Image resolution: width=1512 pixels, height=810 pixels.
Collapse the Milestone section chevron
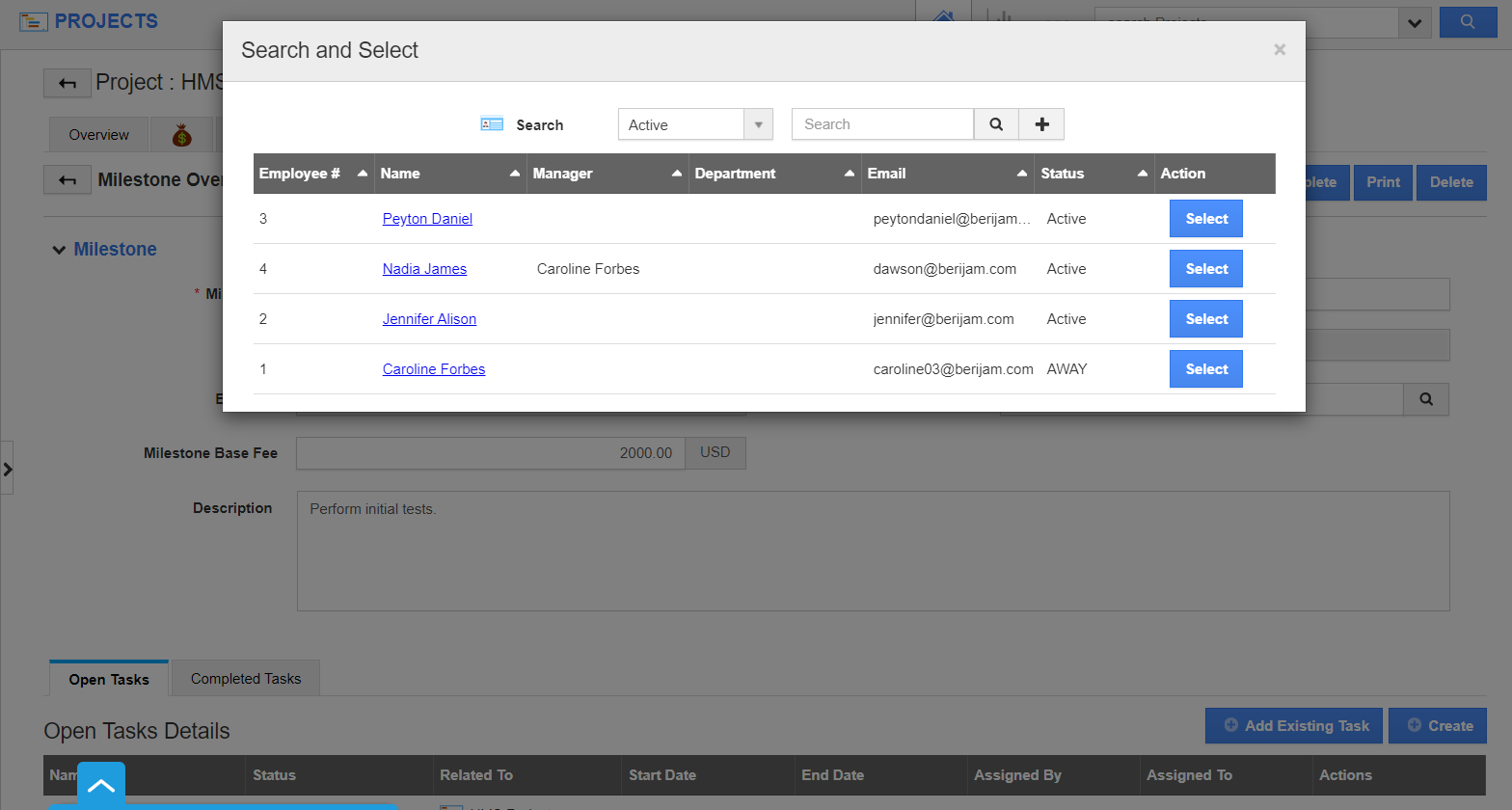(59, 250)
